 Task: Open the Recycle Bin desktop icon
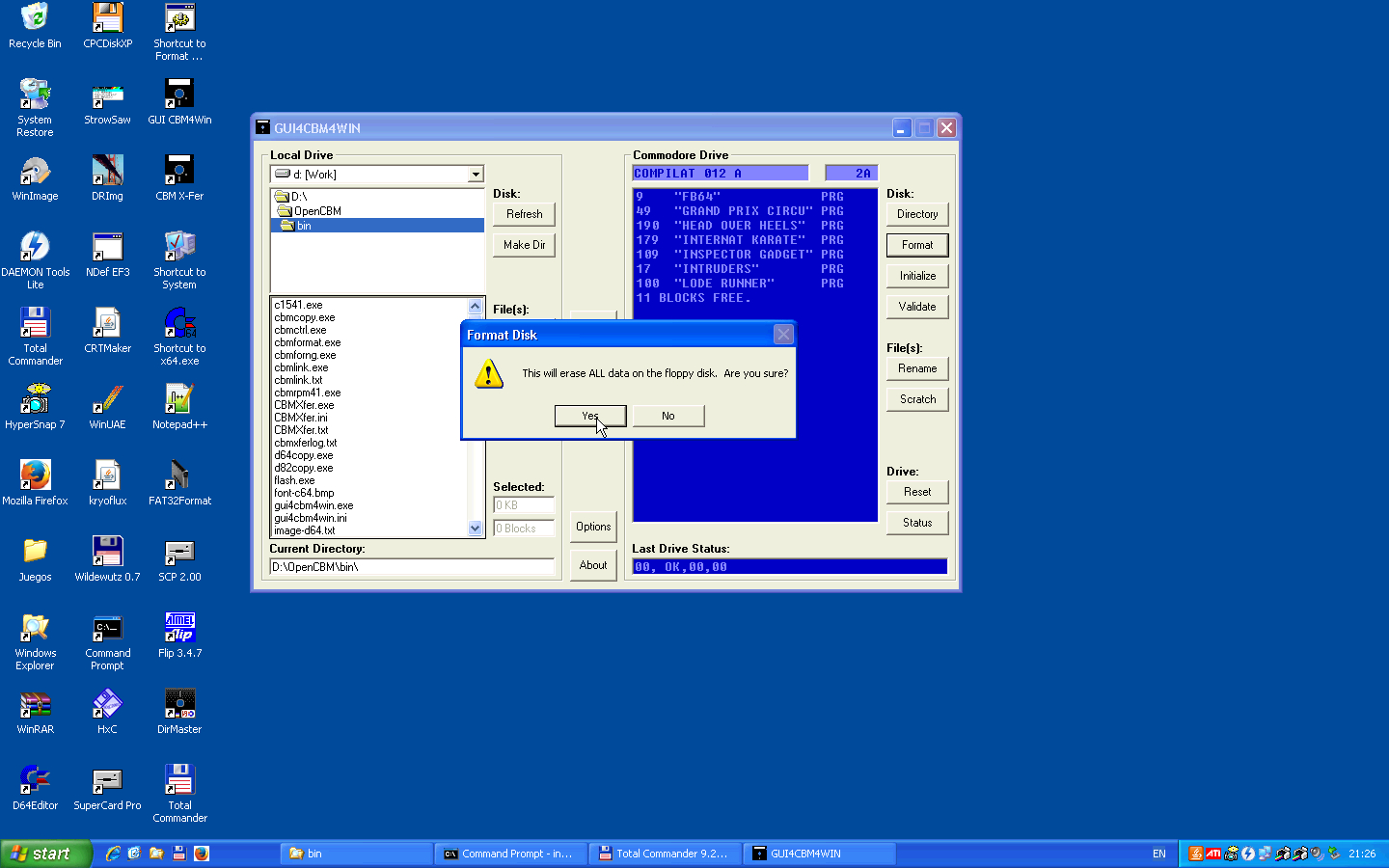35,26
